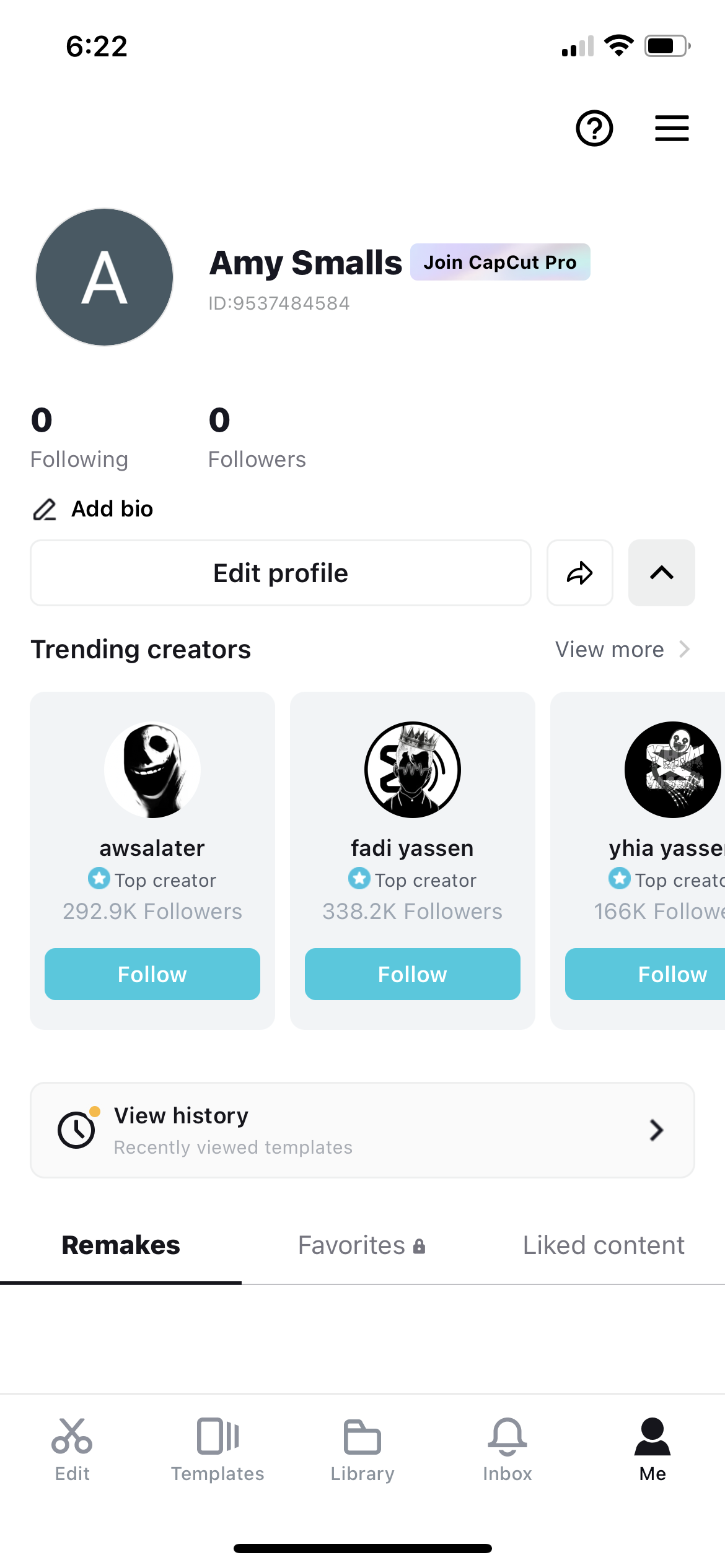This screenshot has width=725, height=1568.
Task: Tap the share profile arrow icon
Action: (579, 573)
